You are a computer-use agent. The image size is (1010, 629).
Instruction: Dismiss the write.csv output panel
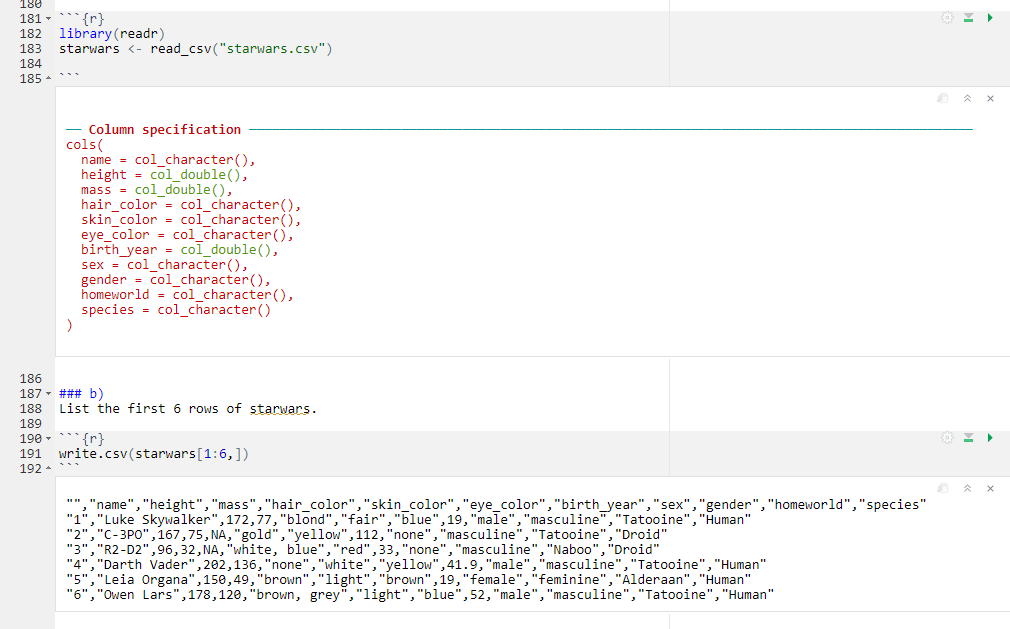coord(990,488)
